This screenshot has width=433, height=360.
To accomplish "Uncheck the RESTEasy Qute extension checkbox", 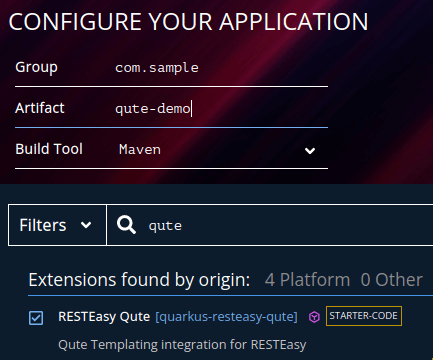I will (36, 318).
